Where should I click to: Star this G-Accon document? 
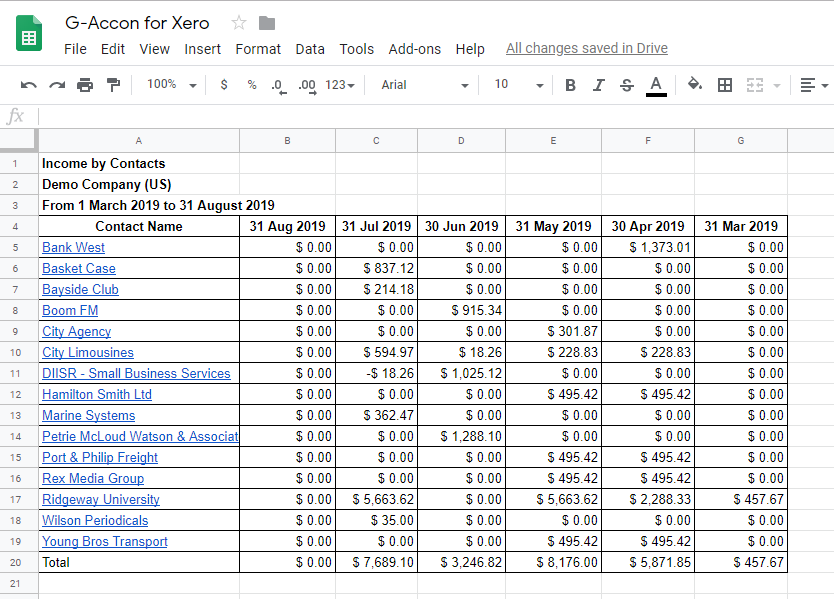pyautogui.click(x=239, y=23)
